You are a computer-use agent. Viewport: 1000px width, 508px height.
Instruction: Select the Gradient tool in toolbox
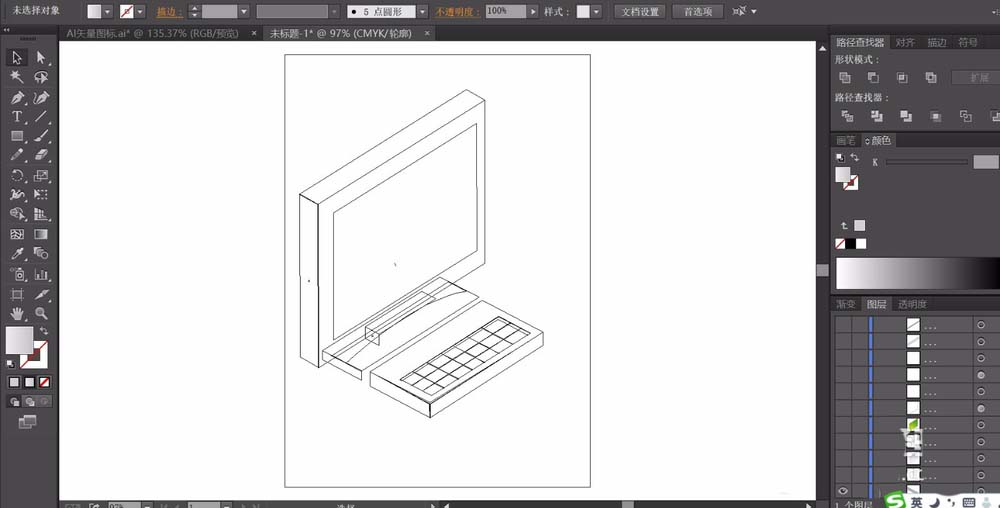coord(41,235)
